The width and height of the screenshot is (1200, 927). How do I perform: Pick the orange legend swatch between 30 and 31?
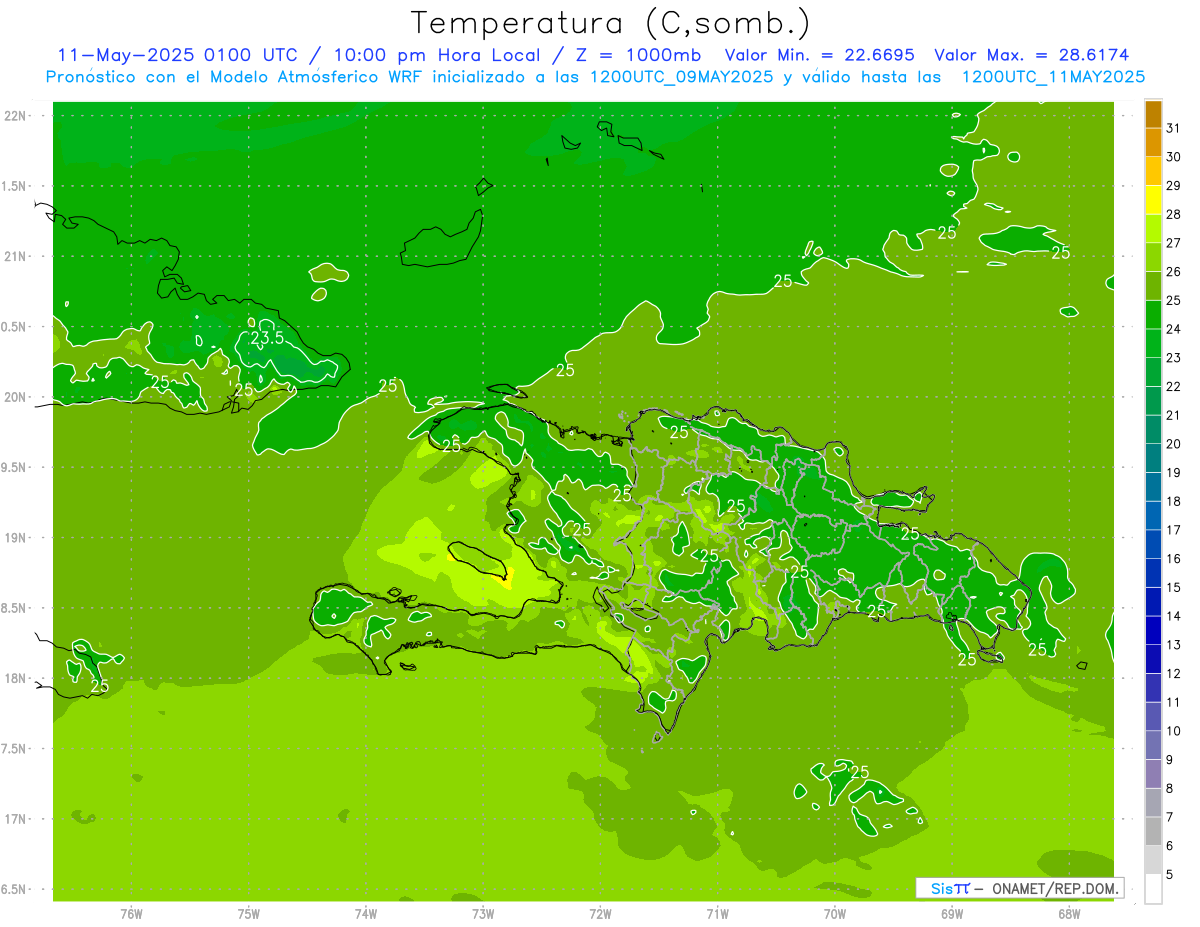click(x=1153, y=143)
